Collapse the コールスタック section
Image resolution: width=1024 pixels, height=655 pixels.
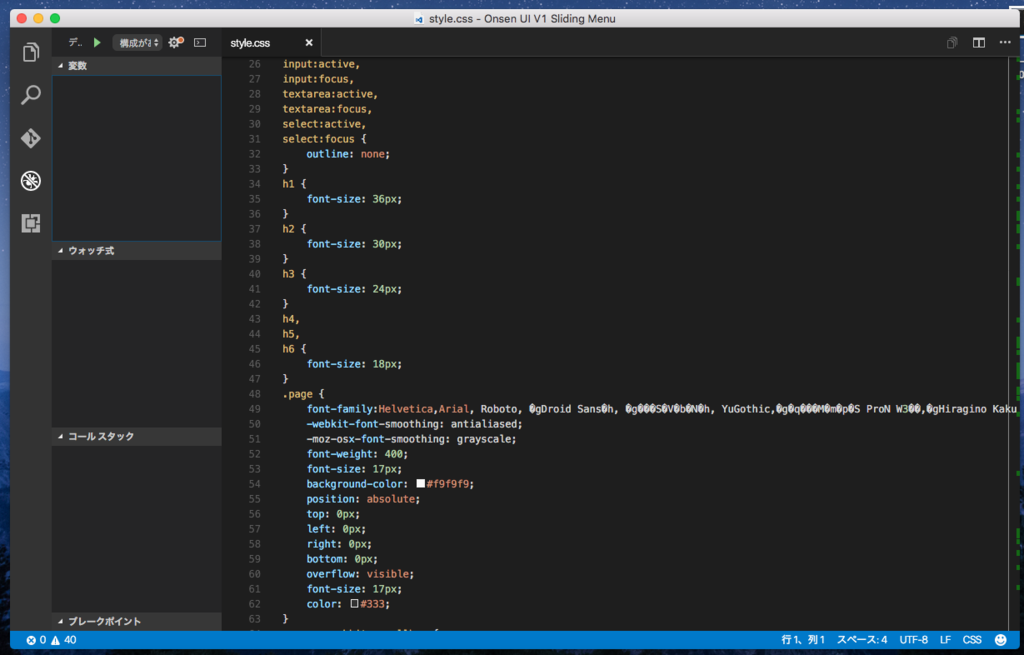click(137, 436)
